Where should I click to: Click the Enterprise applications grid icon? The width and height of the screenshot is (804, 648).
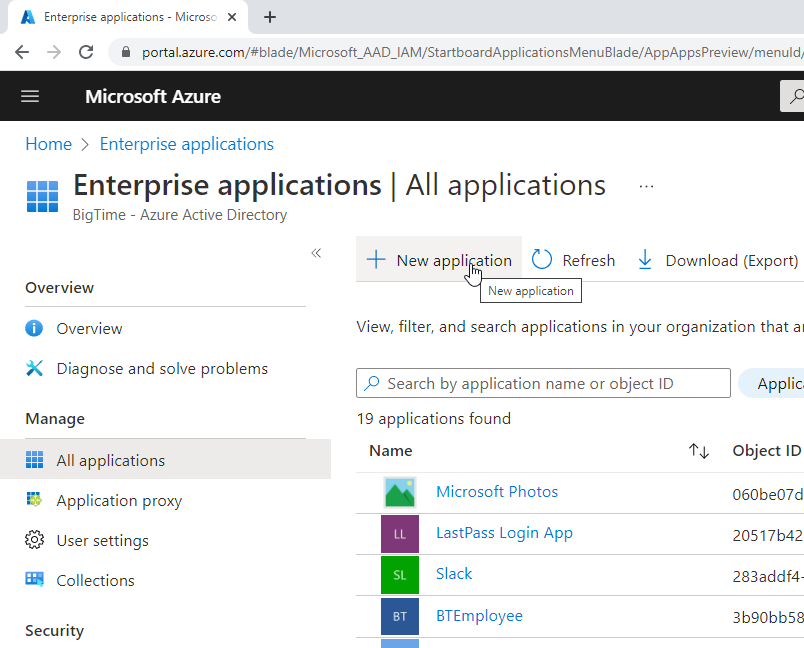click(42, 196)
